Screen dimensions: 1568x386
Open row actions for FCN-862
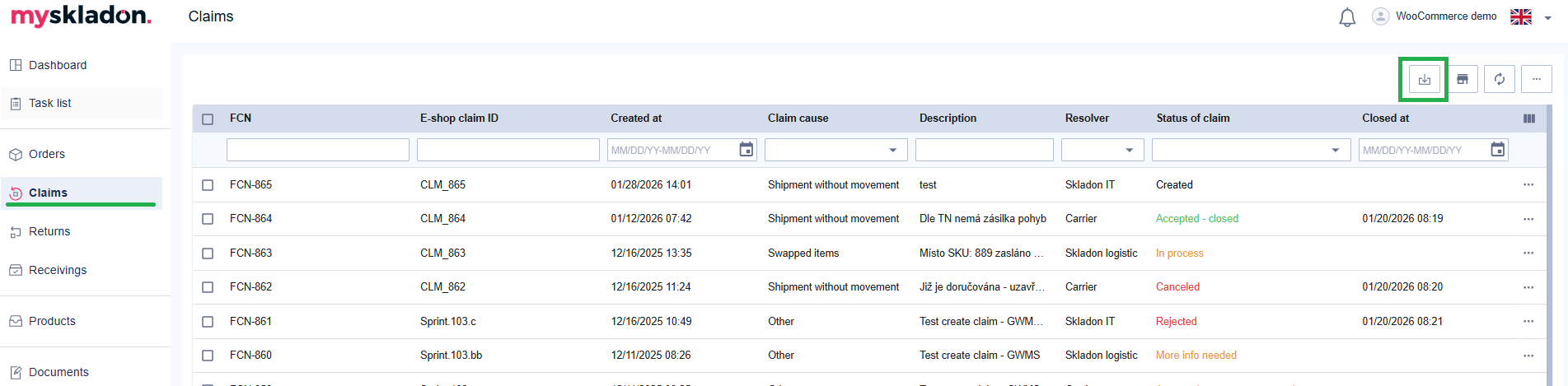[1528, 287]
